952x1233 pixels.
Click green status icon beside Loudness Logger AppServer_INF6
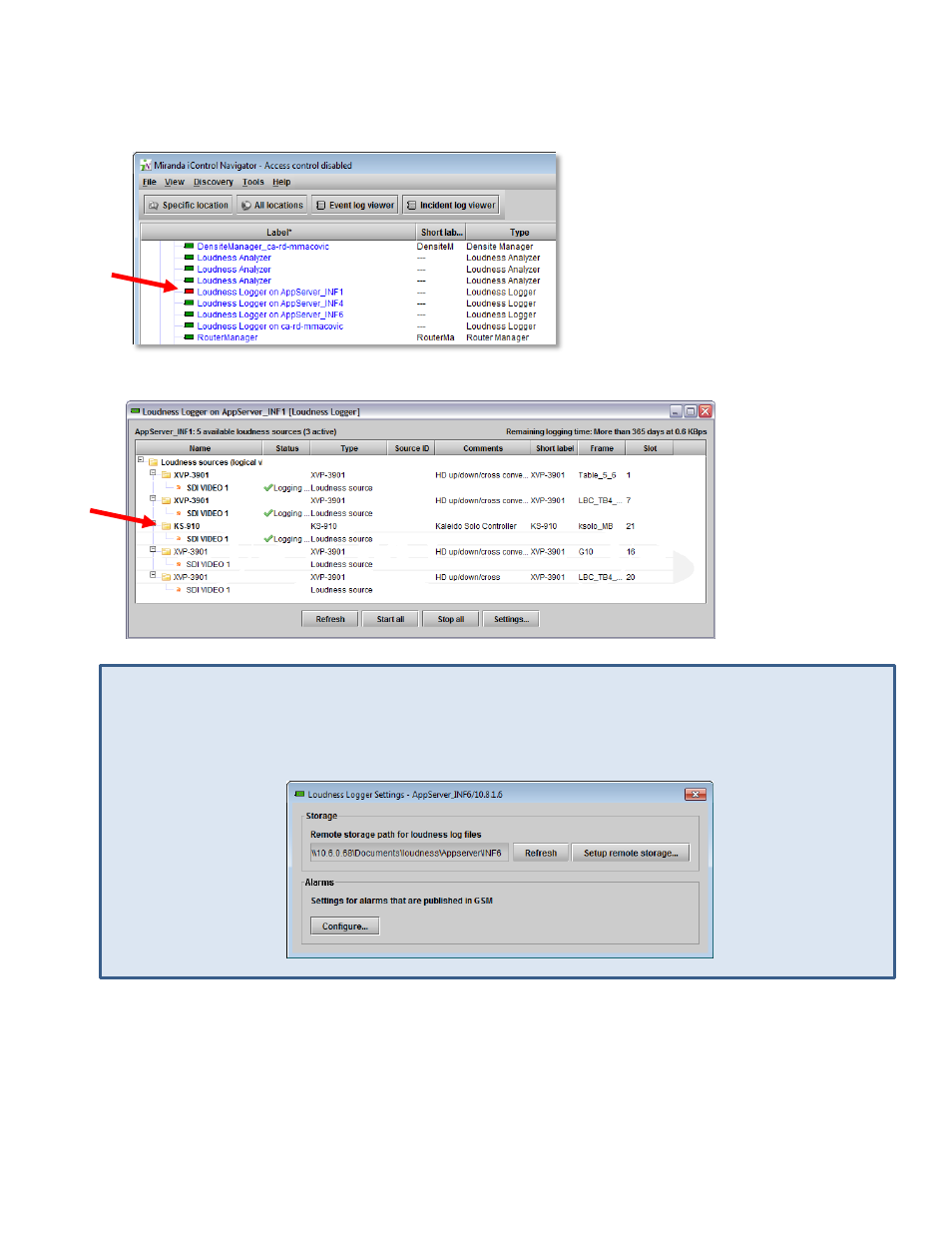[189, 314]
